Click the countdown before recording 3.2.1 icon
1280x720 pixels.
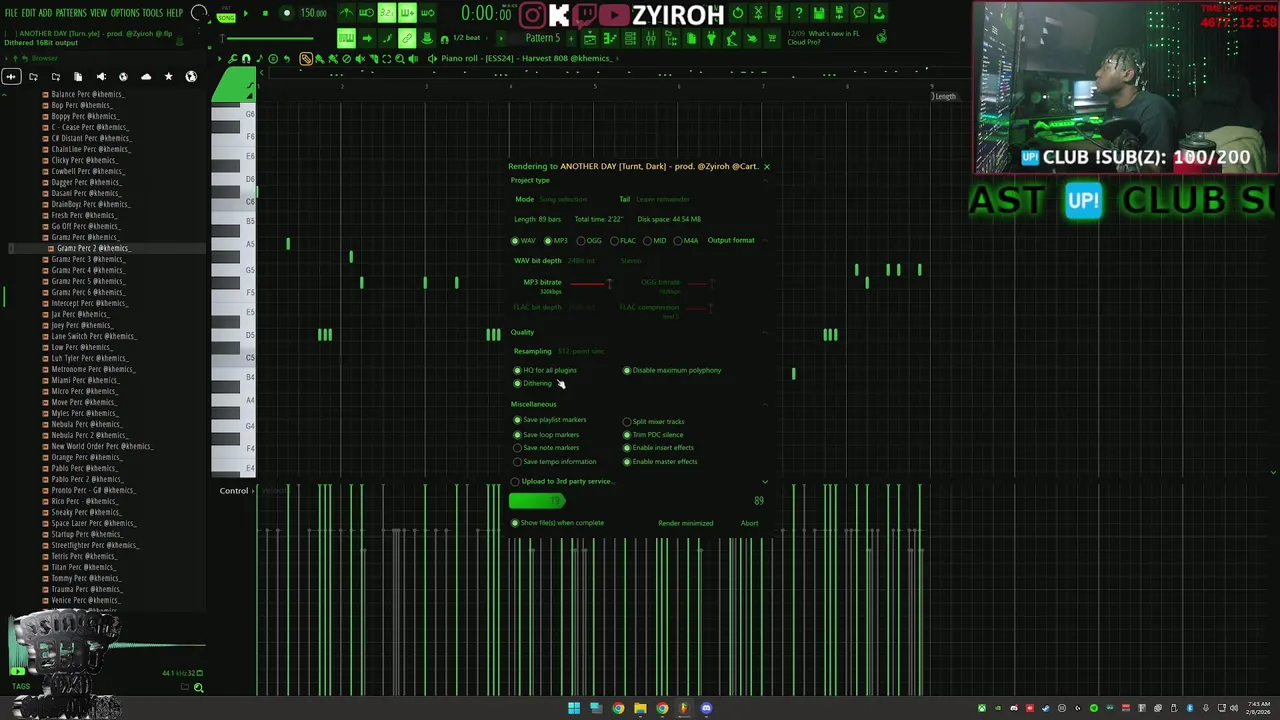[x=387, y=13]
